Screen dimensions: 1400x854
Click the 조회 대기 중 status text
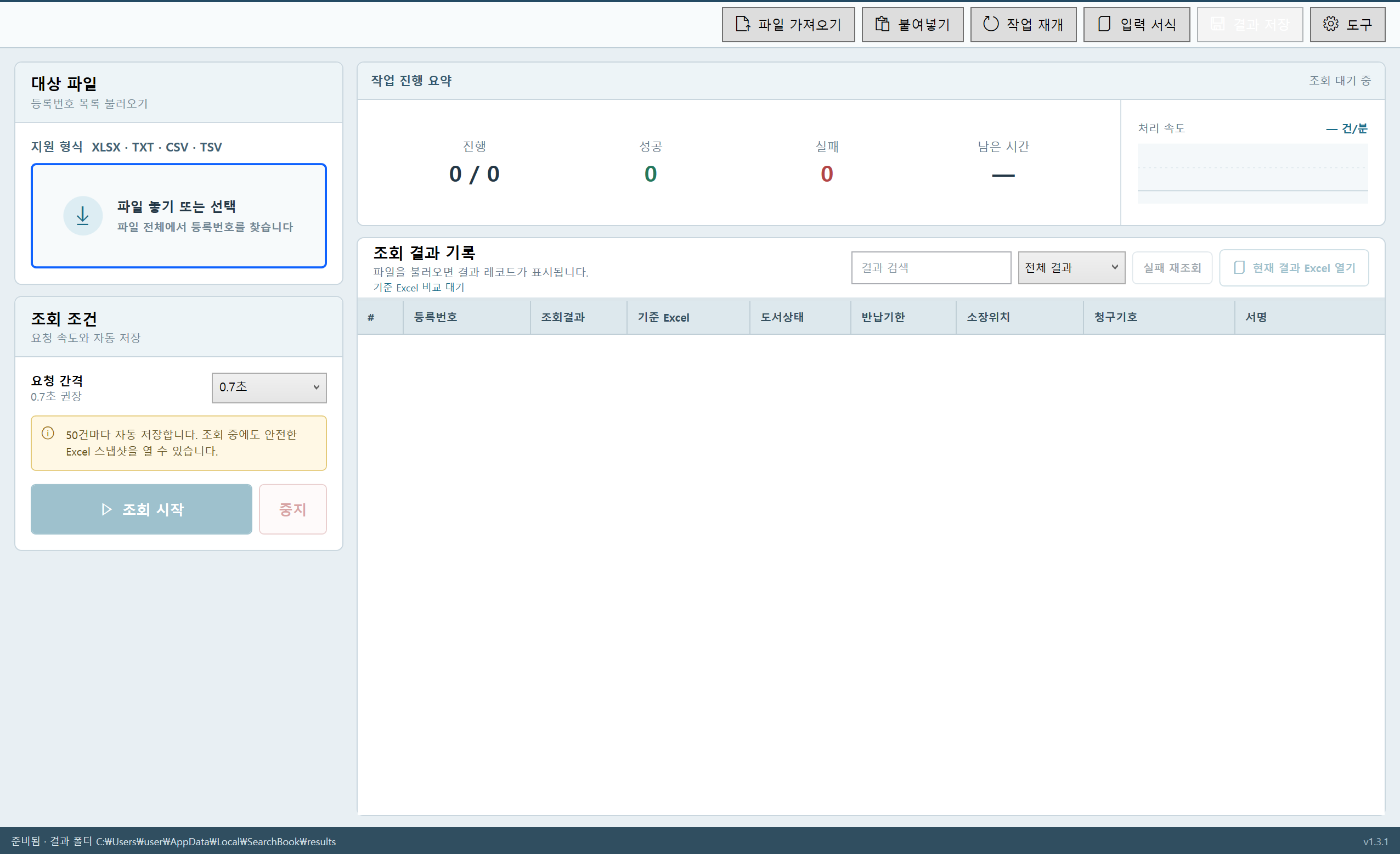tap(1340, 80)
